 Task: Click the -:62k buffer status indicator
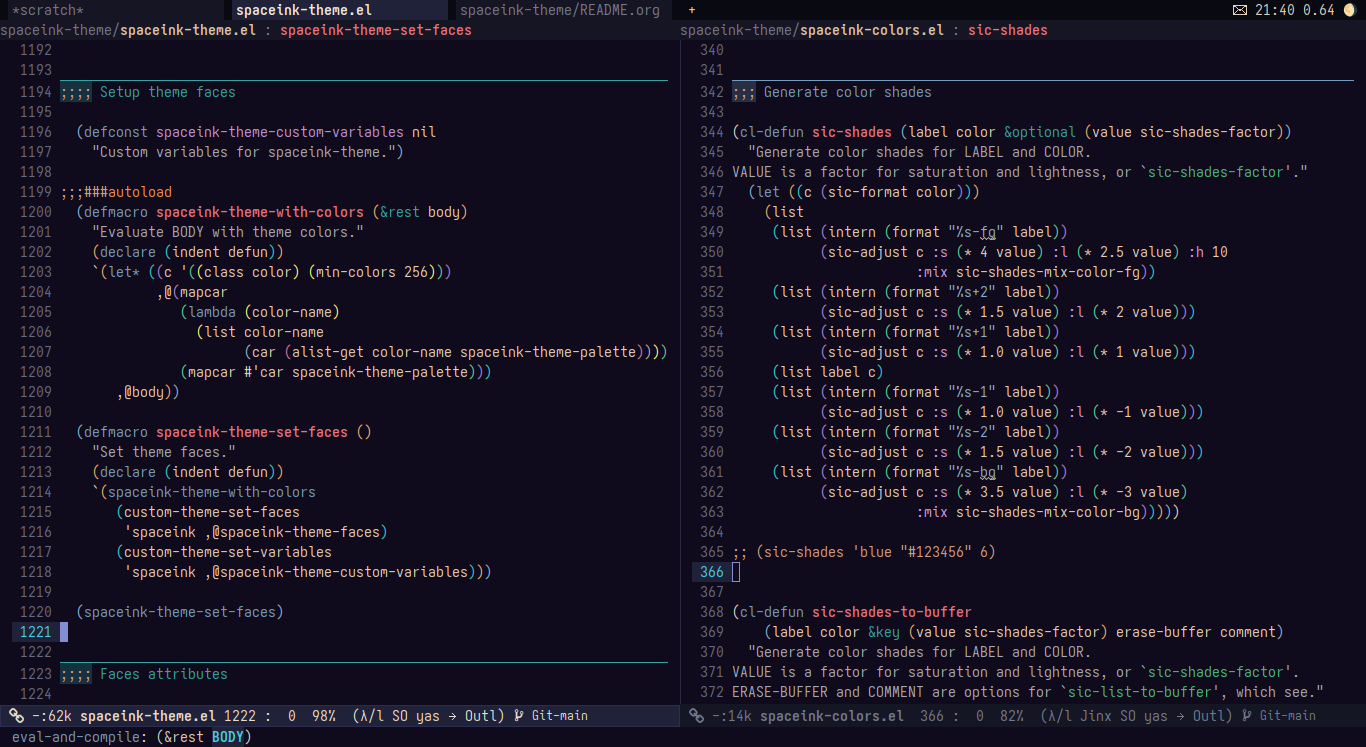[x=52, y=716]
